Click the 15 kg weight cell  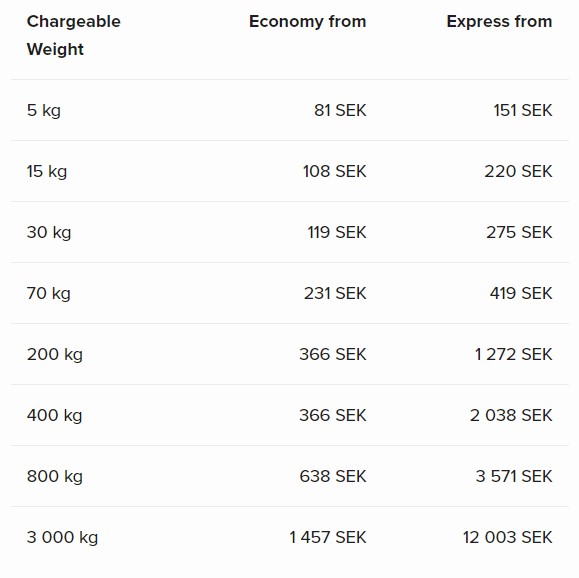pos(47,171)
